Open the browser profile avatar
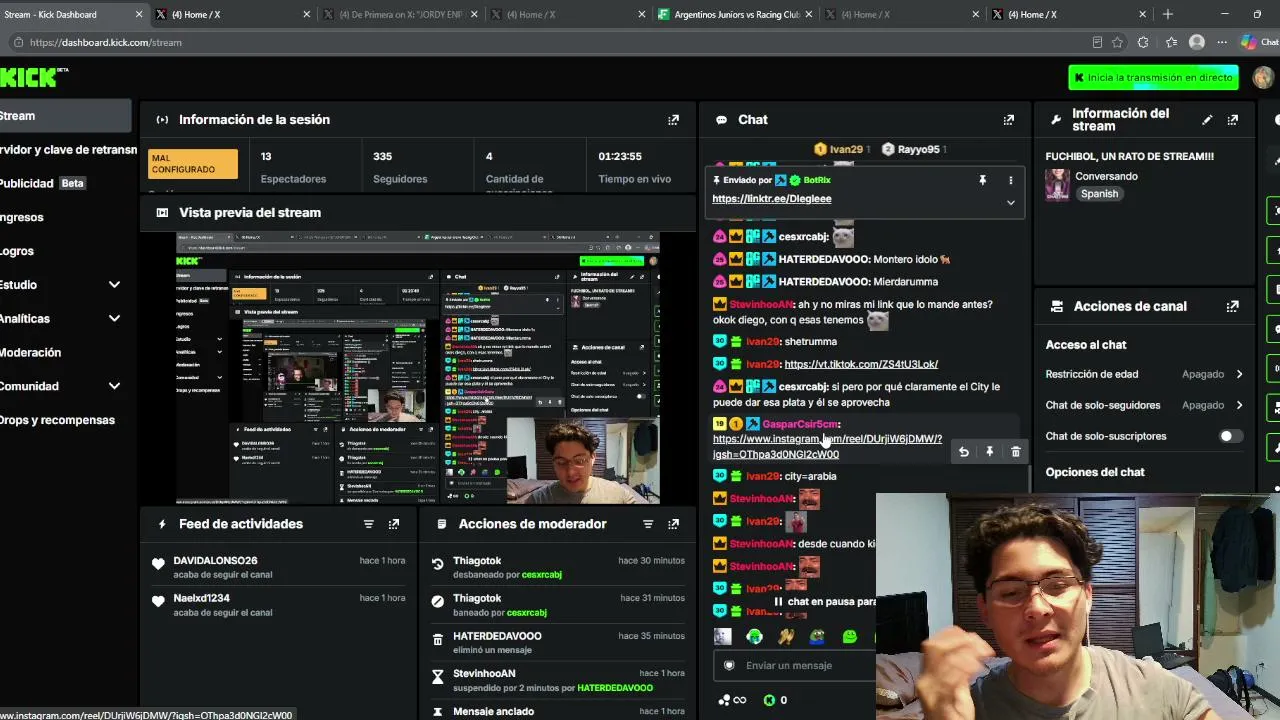Screen dimensions: 1280x720 tap(1197, 42)
